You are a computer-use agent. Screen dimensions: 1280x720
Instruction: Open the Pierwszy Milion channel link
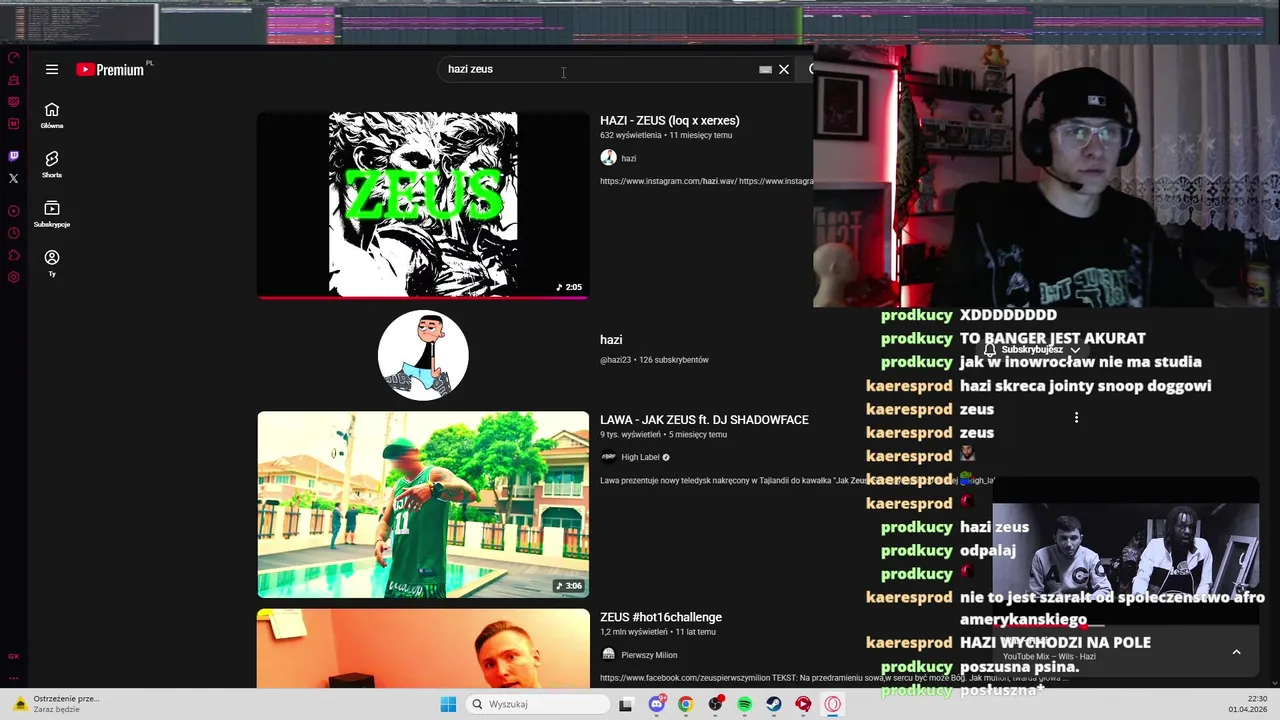[x=649, y=655]
